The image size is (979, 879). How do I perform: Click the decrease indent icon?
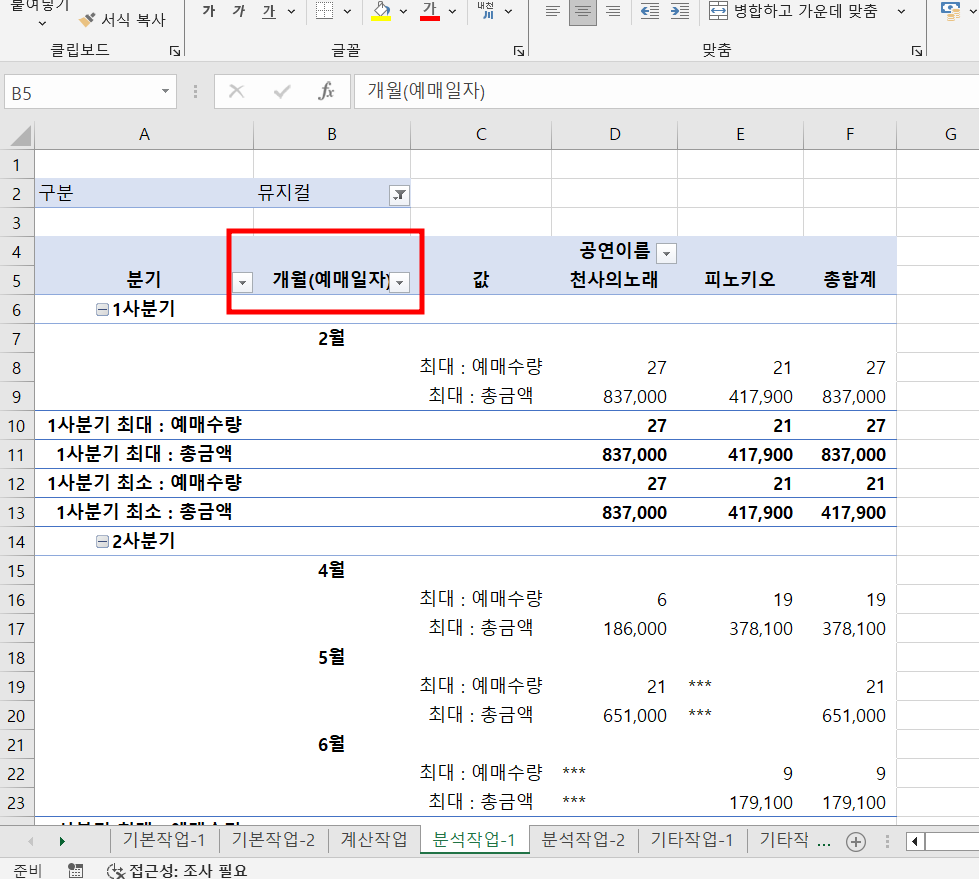[649, 11]
